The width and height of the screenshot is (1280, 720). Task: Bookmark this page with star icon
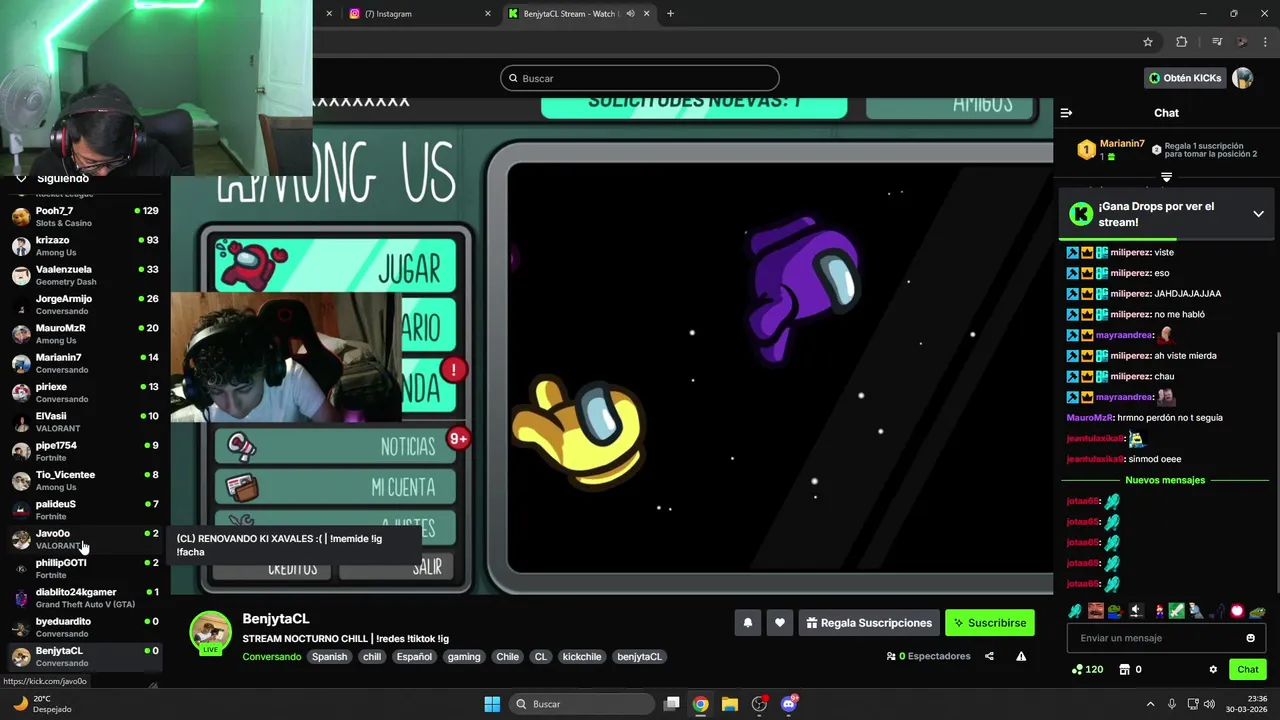point(1148,42)
